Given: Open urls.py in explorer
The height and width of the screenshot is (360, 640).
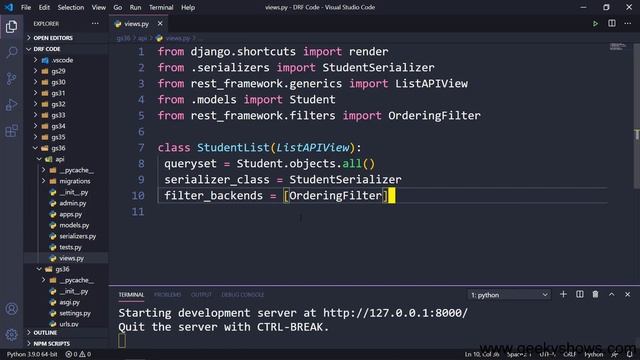Looking at the screenshot, I should (69, 324).
